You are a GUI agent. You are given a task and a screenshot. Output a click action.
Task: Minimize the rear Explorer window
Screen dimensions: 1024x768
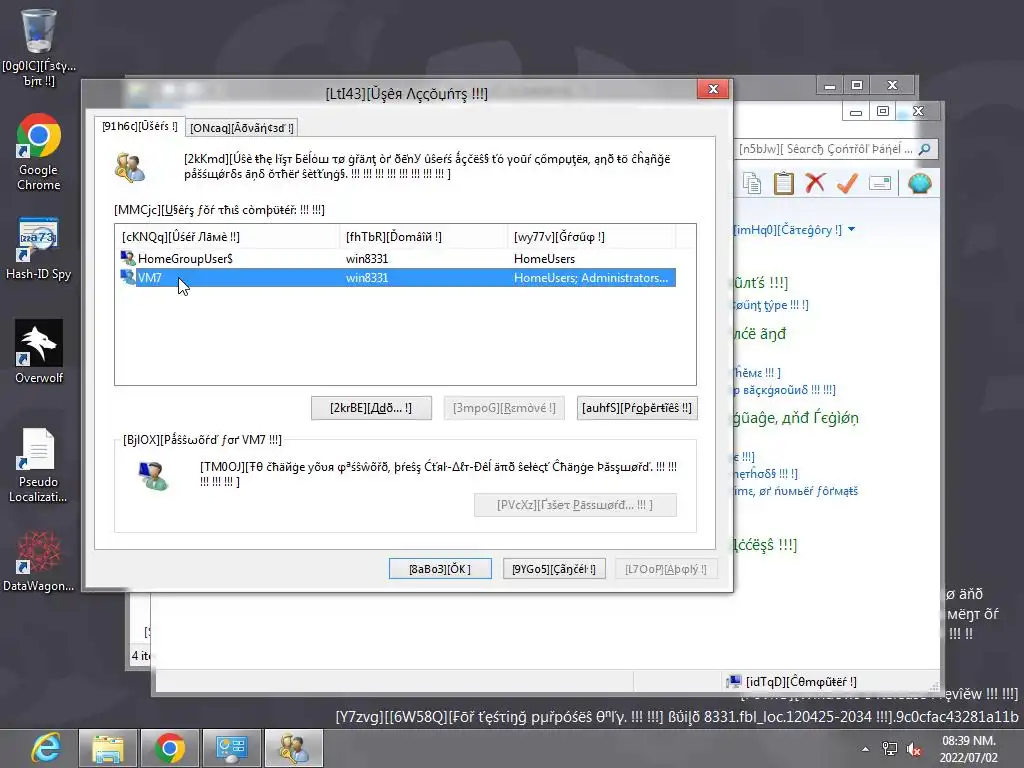pos(830,86)
